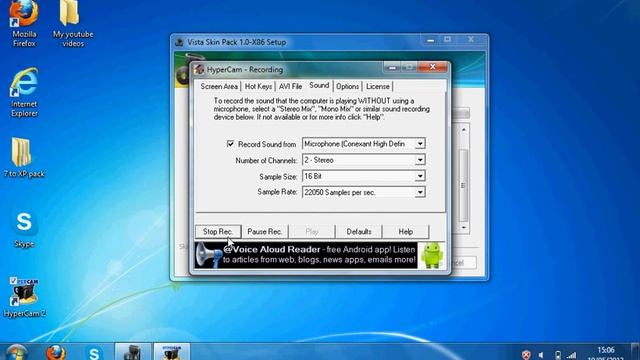
Task: Select the Sound tab
Action: pyautogui.click(x=319, y=85)
